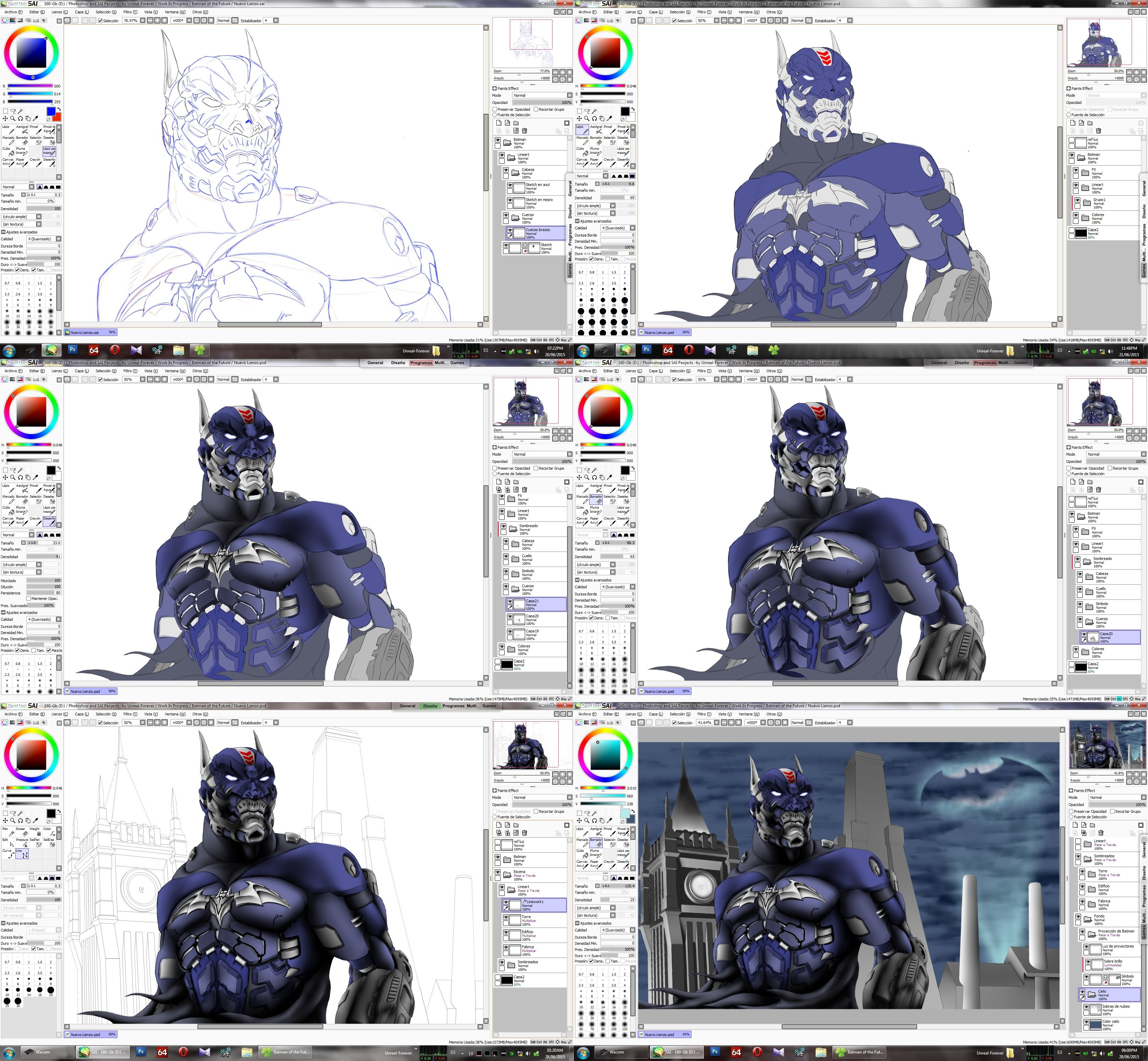Click 'Nuevo Lienzo.psd' 41% canvas tab
The width and height of the screenshot is (1148, 1061).
click(665, 1035)
